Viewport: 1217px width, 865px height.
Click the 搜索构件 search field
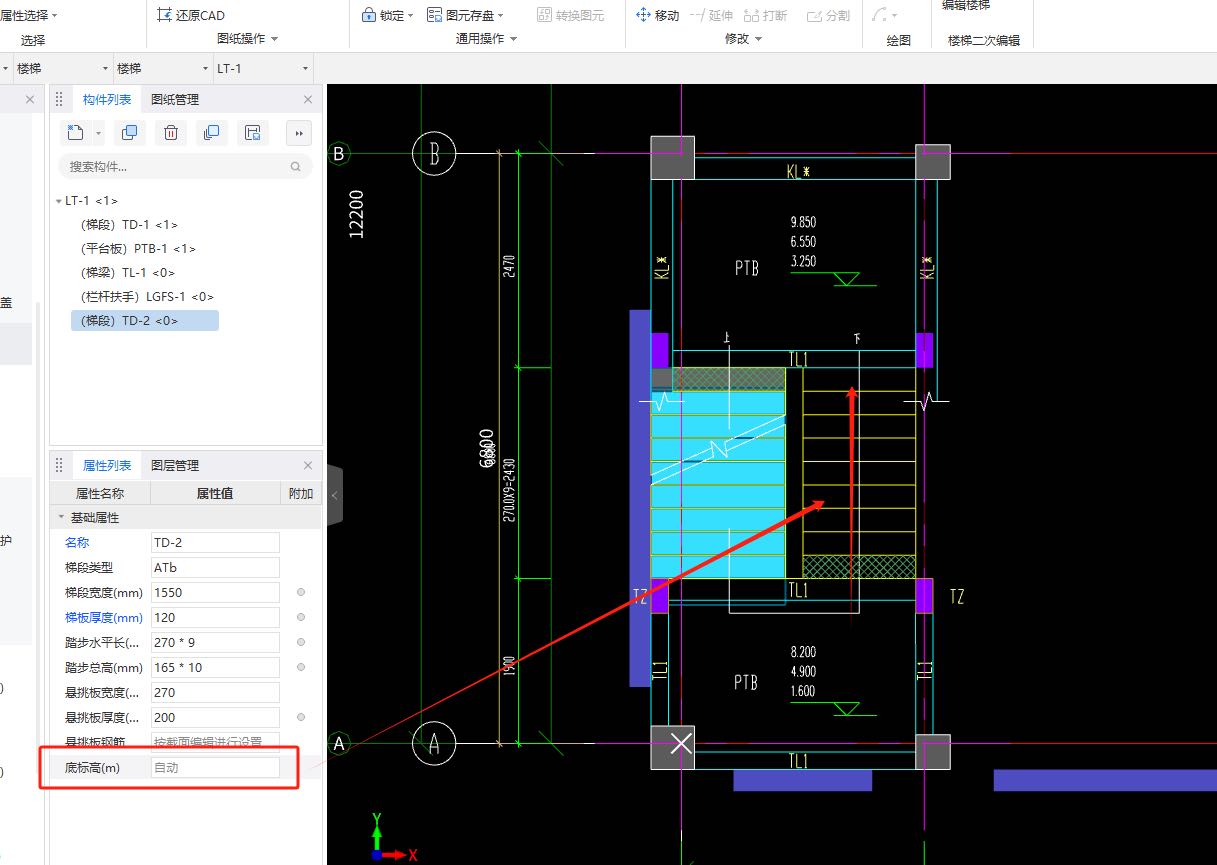click(x=185, y=167)
